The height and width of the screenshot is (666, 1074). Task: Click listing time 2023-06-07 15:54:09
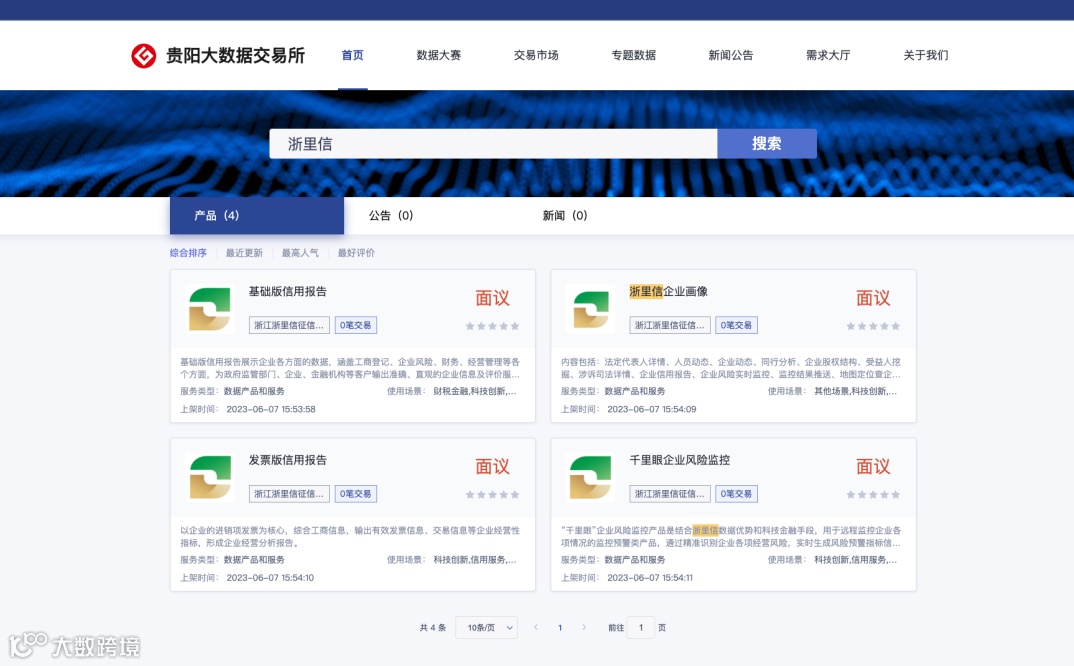click(651, 409)
